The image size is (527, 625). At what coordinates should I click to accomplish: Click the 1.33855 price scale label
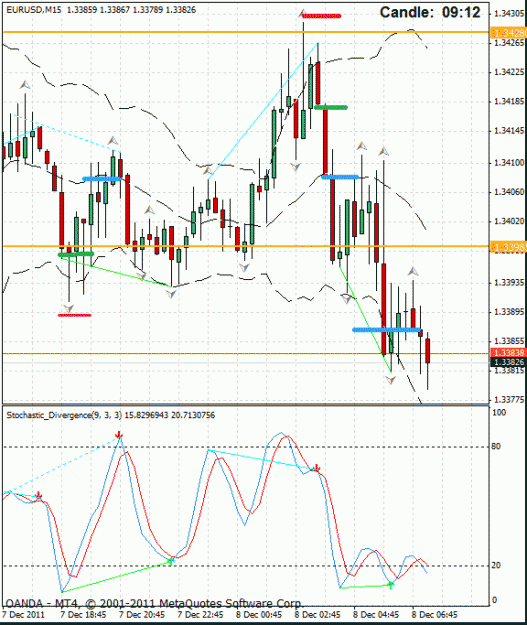click(509, 341)
